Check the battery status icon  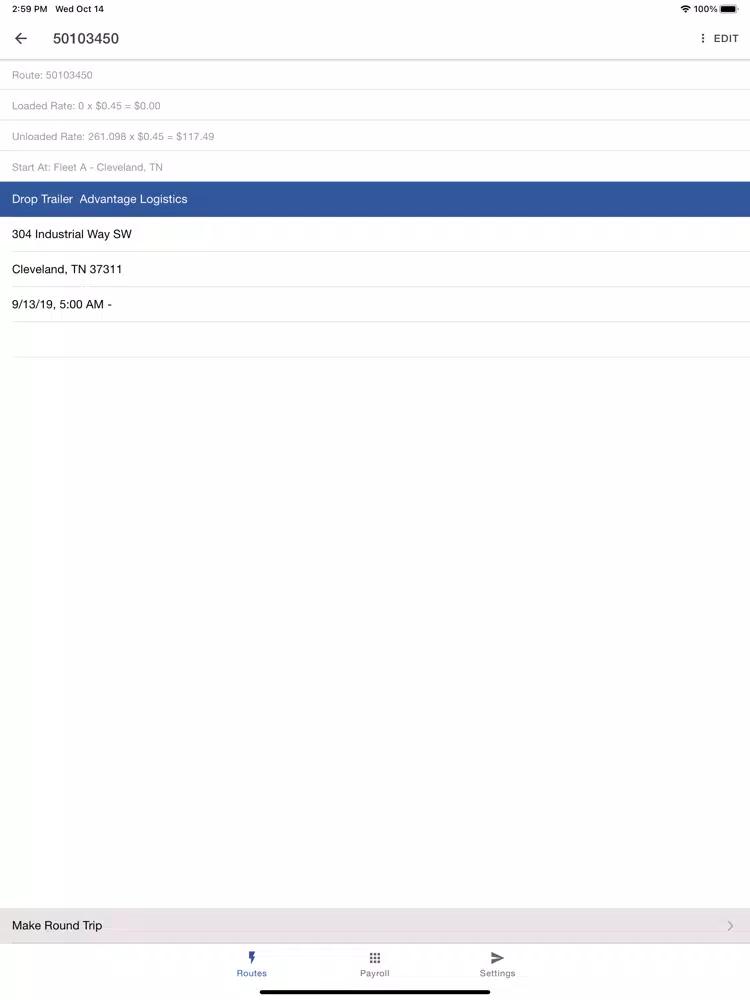tap(729, 9)
